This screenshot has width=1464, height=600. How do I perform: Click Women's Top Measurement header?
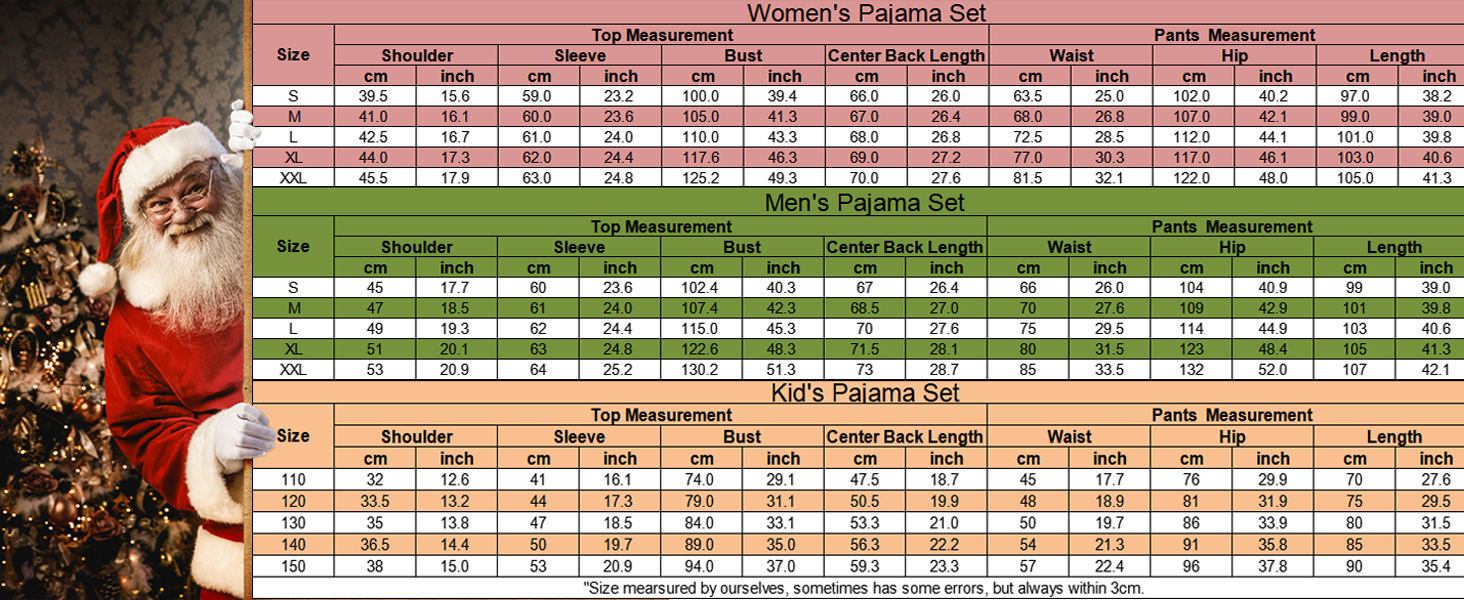click(x=661, y=36)
